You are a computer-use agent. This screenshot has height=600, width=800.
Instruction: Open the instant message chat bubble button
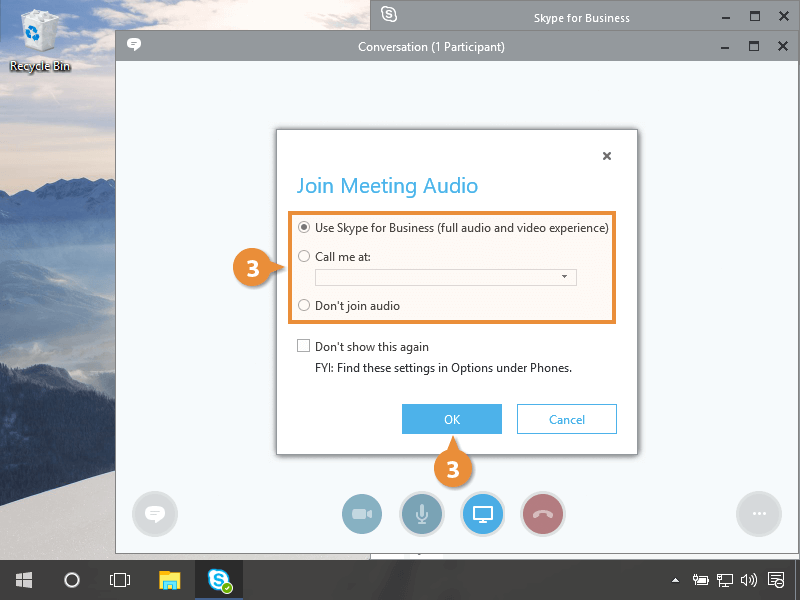pyautogui.click(x=154, y=515)
